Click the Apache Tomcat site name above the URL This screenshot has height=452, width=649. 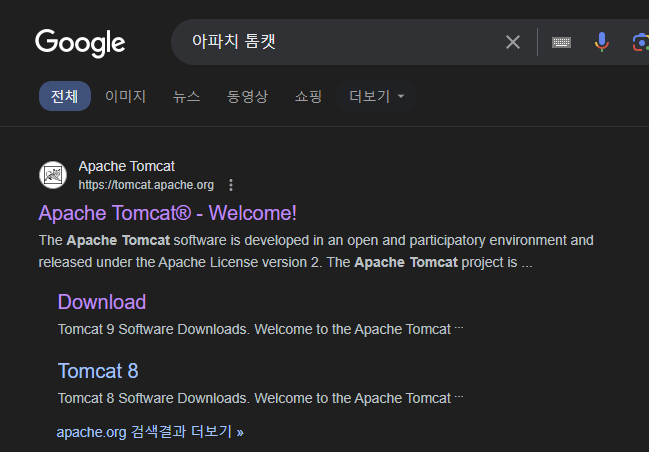(127, 166)
